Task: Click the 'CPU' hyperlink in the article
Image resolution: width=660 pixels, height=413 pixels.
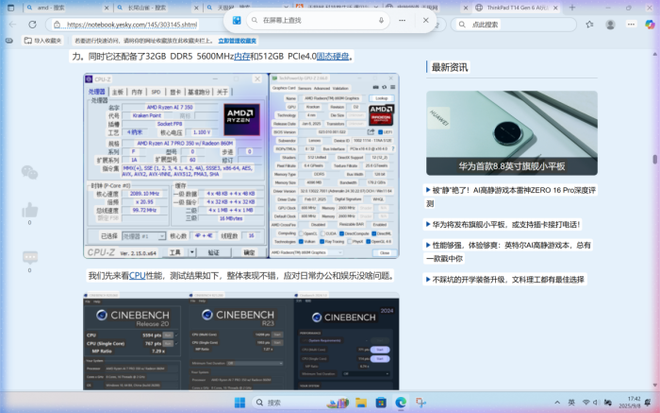Action: (137, 275)
